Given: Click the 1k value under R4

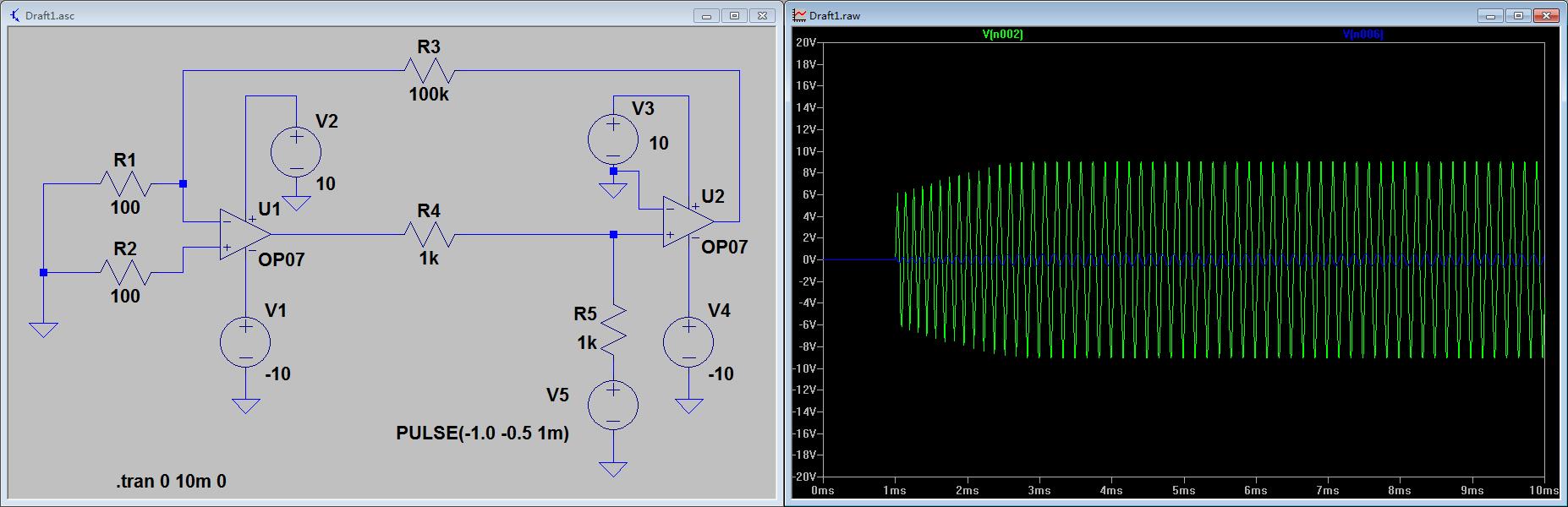Looking at the screenshot, I should 429,259.
